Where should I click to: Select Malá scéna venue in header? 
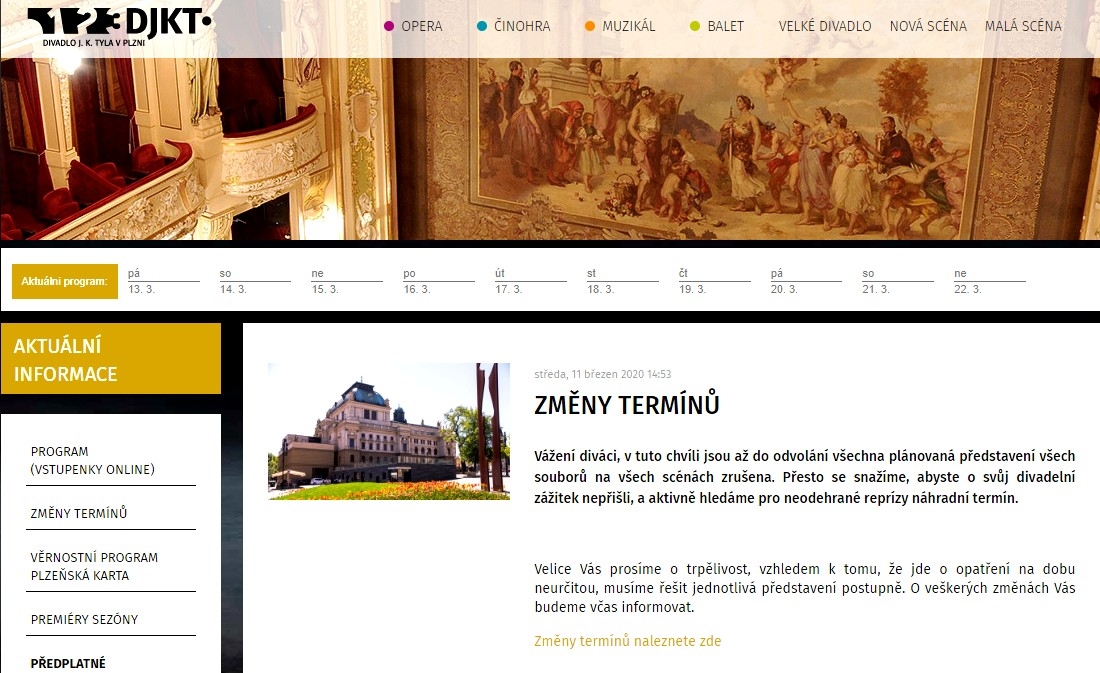pos(1023,27)
